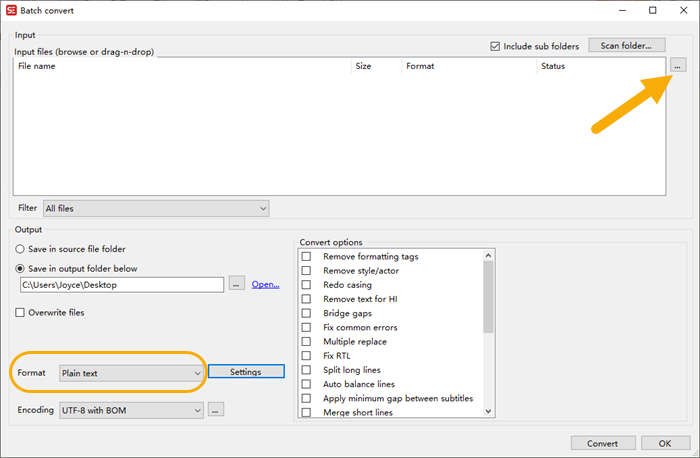Click the output folder path text field

pos(122,285)
